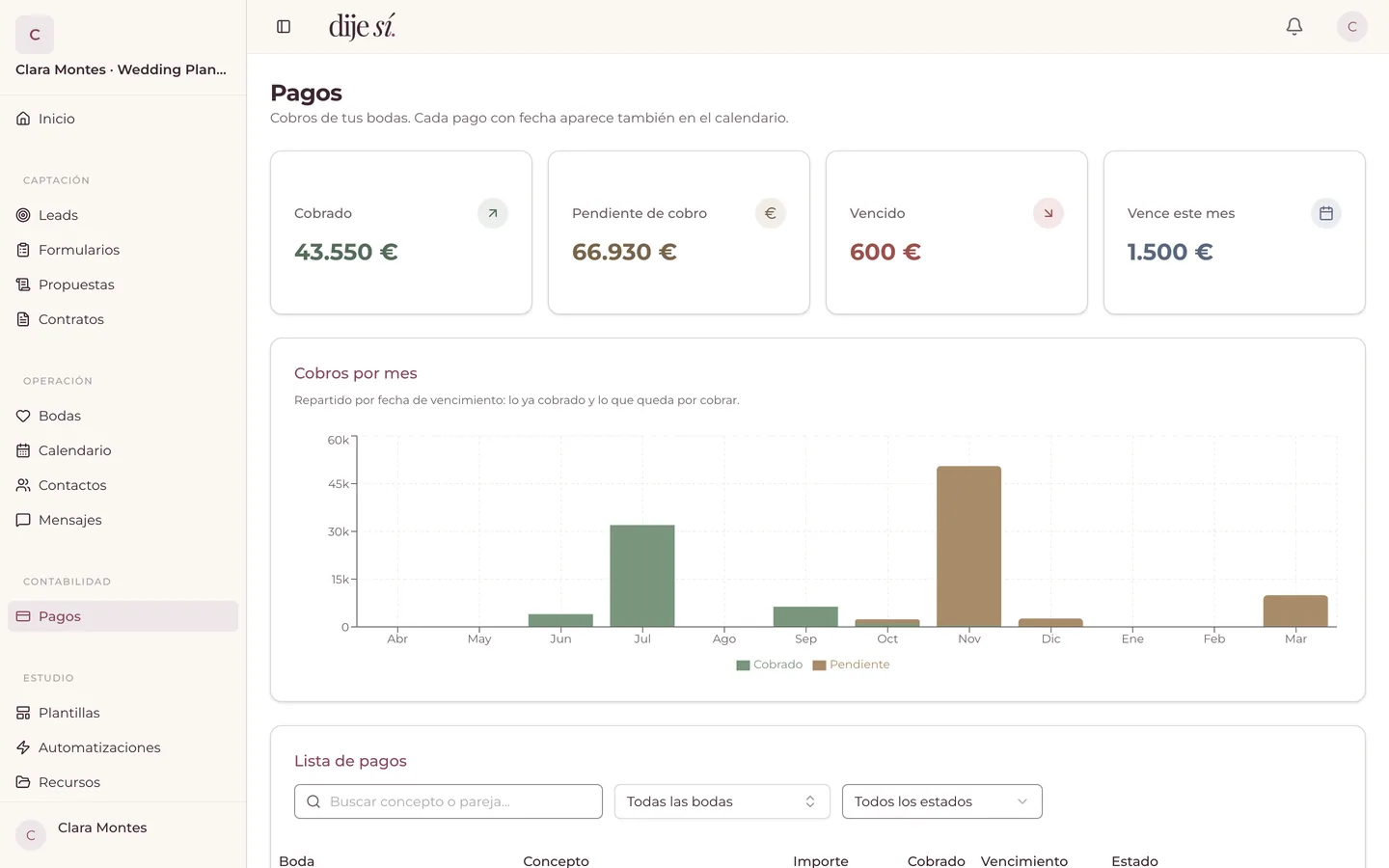The height and width of the screenshot is (868, 1389).
Task: Click the down-arrow icon in Vencido card
Action: (1049, 213)
